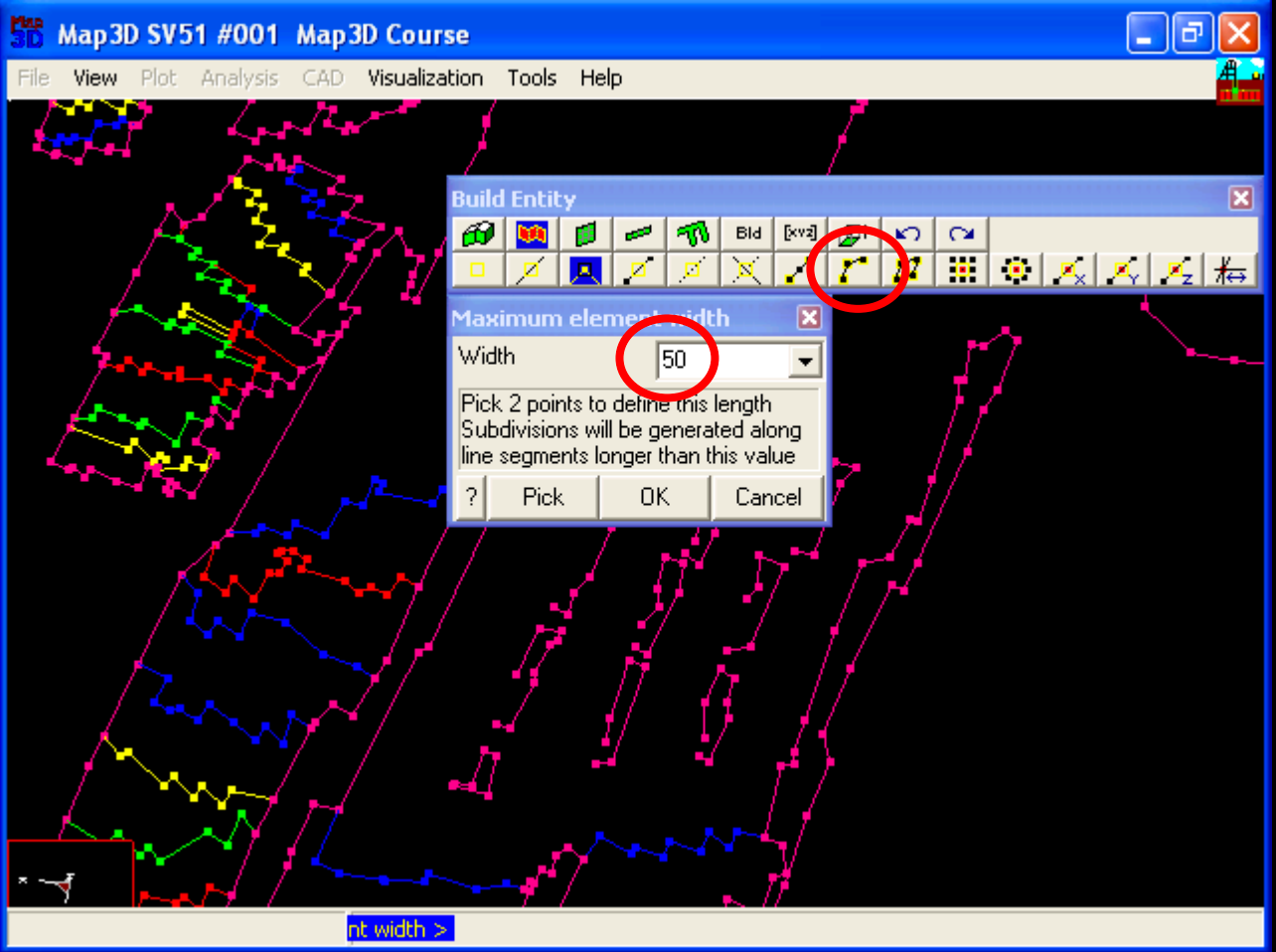Click the closed polygon tool icon
1276x952 pixels.
tap(907, 269)
